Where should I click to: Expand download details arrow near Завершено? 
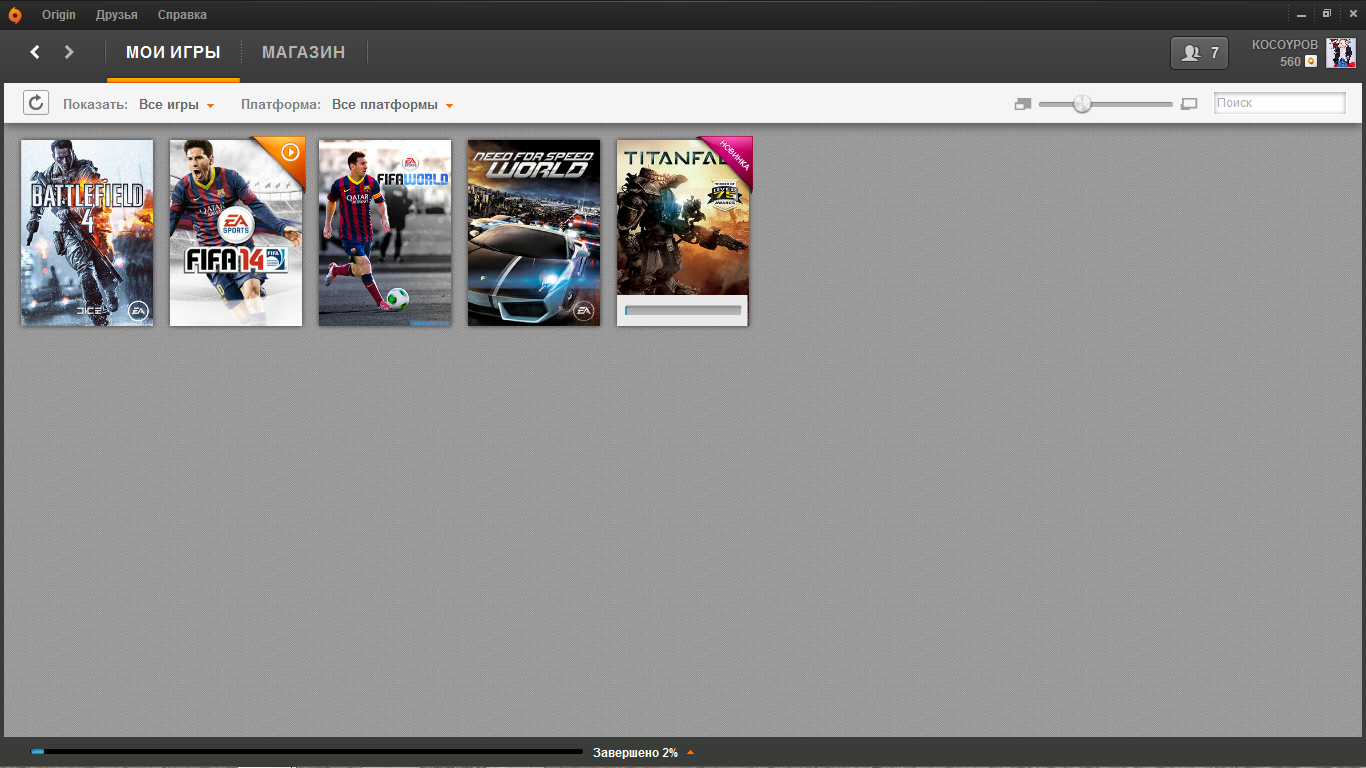tap(690, 752)
